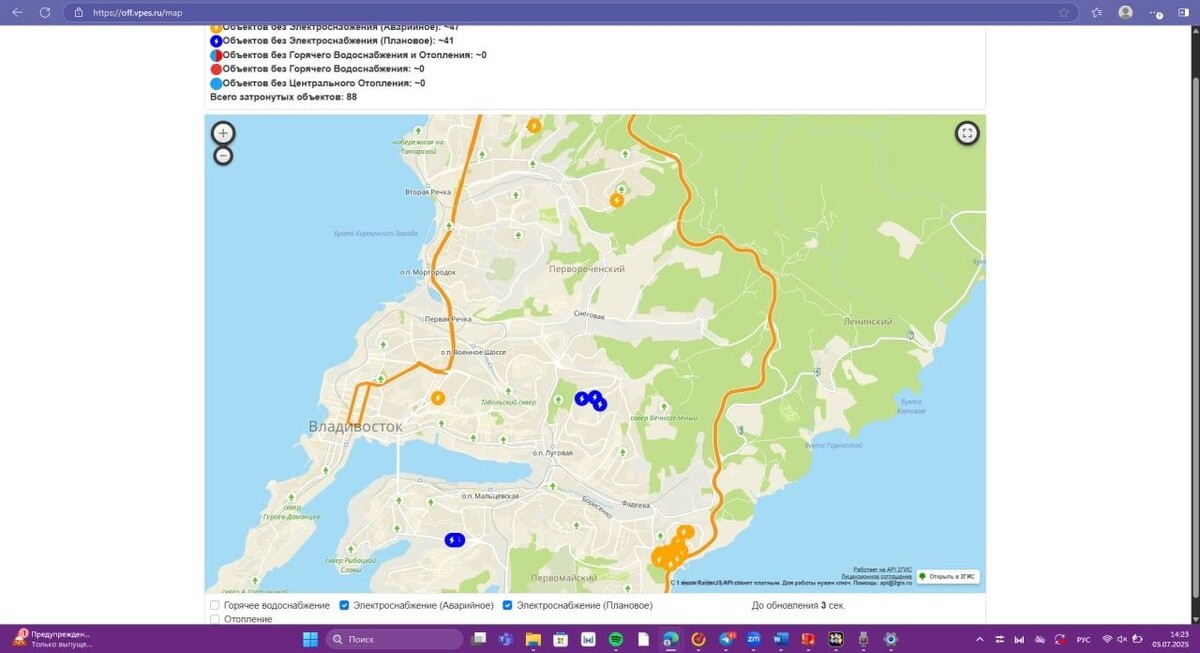This screenshot has height=653, width=1200.
Task: Bookmark this page with the star icon
Action: 1064,13
